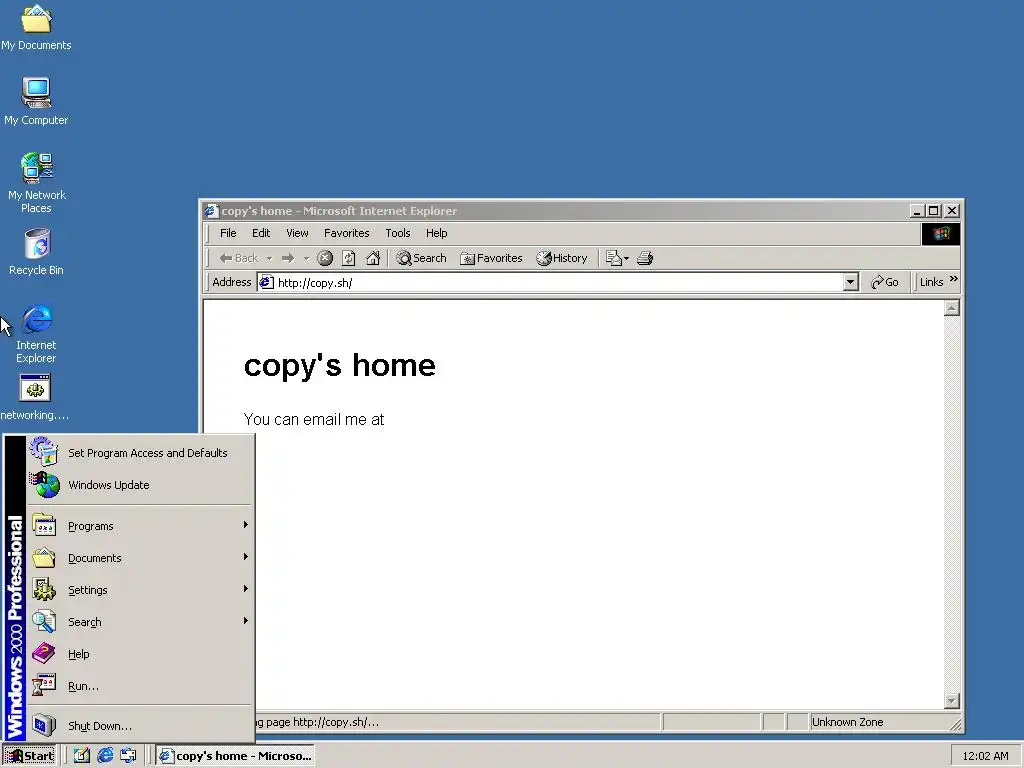Open Help from the Start menu
The image size is (1024, 768).
coord(139,654)
